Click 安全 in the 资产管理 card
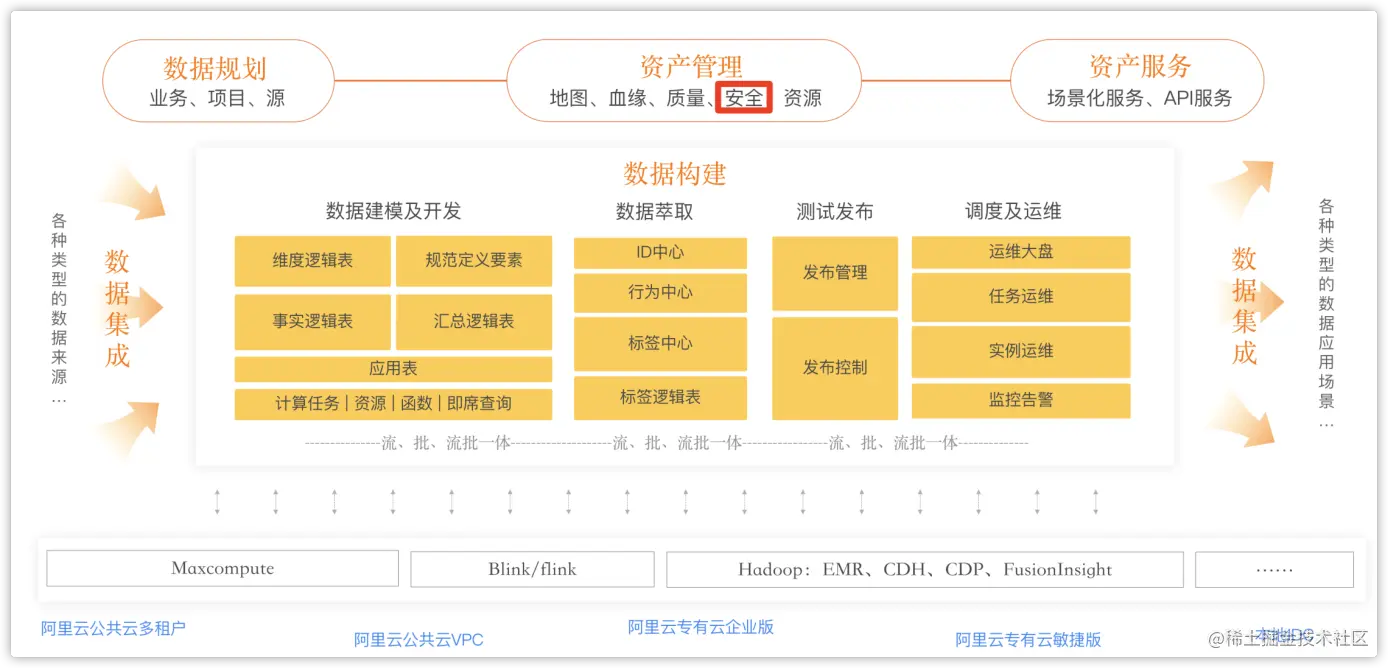This screenshot has width=1388, height=668. tap(744, 98)
